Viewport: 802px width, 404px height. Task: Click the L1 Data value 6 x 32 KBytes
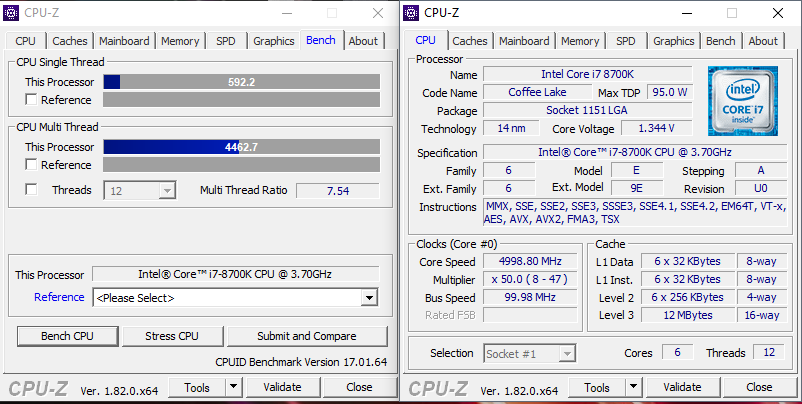(x=688, y=261)
